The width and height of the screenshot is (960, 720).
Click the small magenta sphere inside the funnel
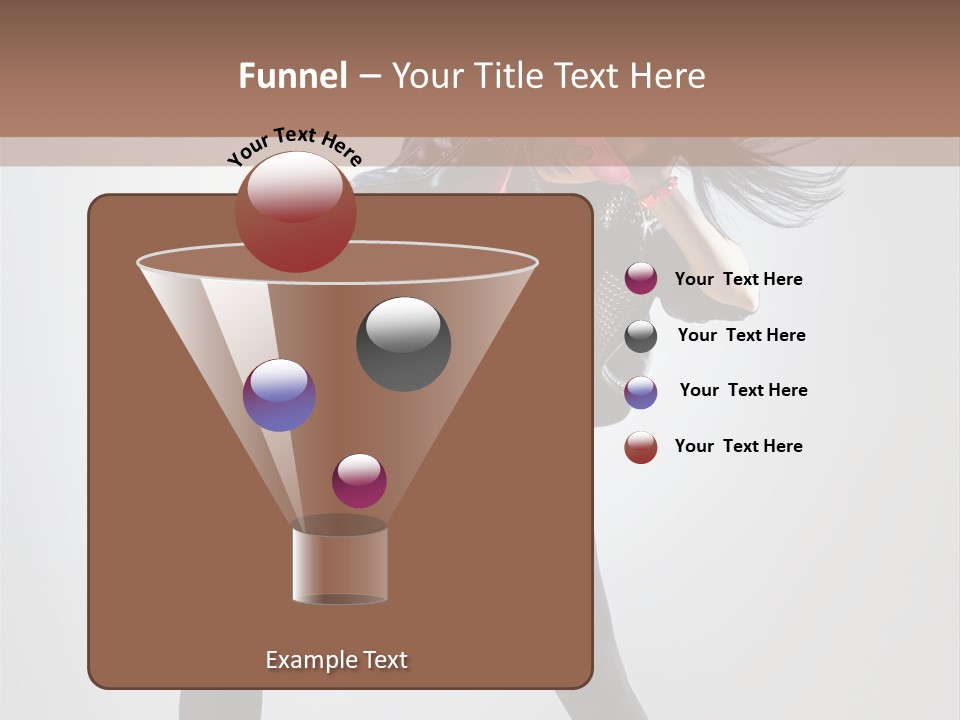pos(359,480)
